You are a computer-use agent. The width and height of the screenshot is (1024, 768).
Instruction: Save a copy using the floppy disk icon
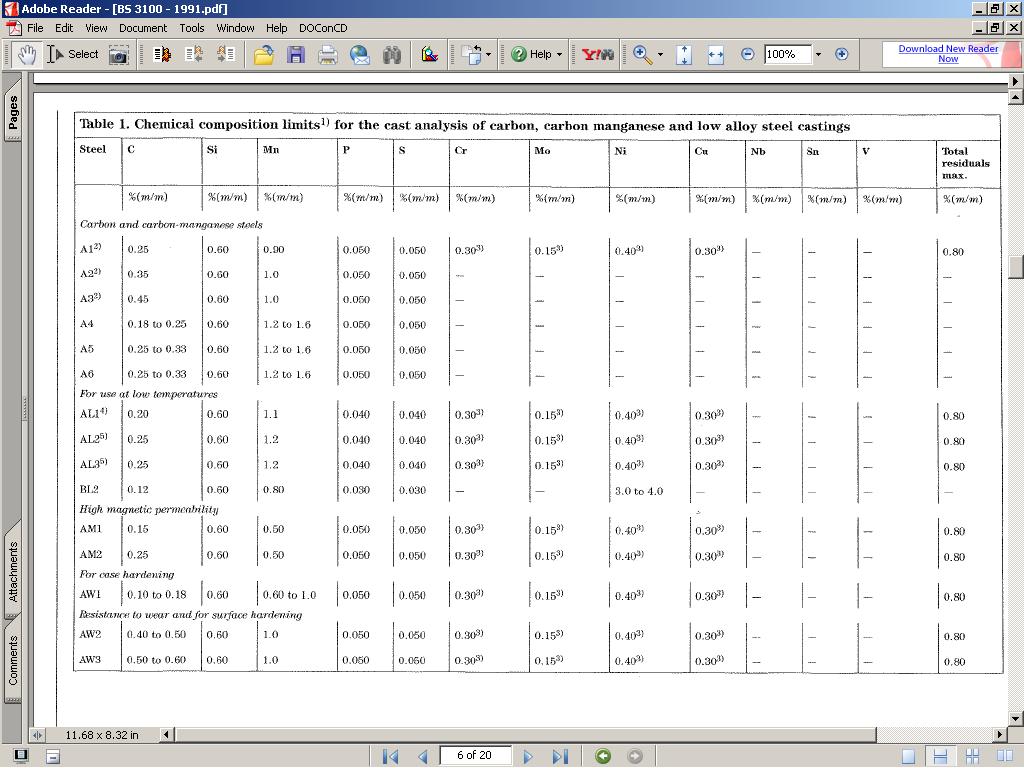(296, 55)
